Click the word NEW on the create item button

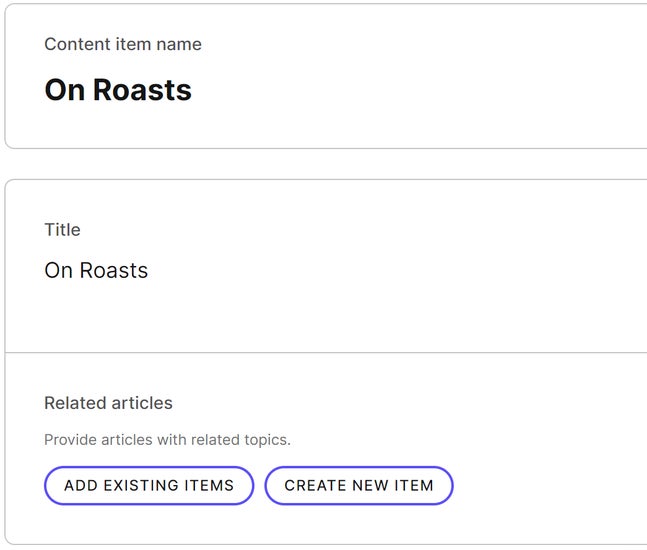coord(370,486)
